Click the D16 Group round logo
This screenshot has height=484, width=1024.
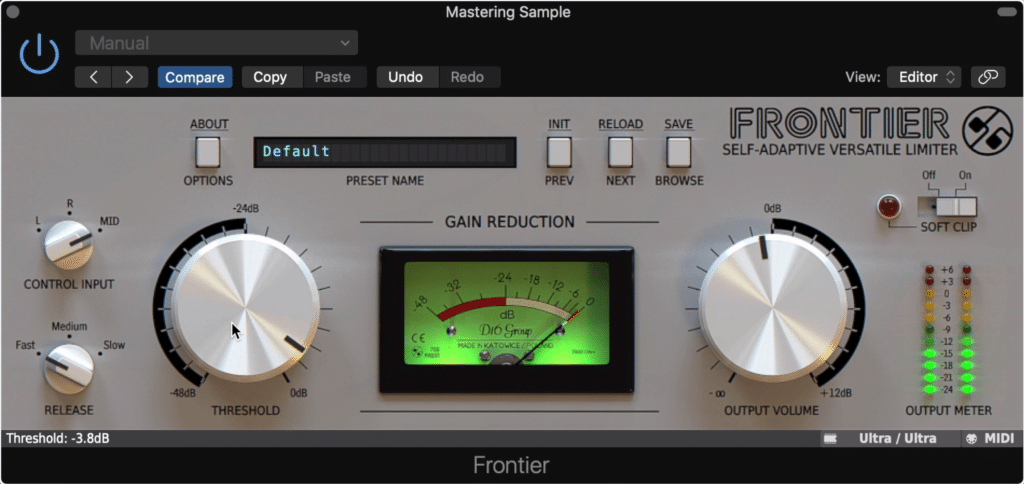click(987, 131)
